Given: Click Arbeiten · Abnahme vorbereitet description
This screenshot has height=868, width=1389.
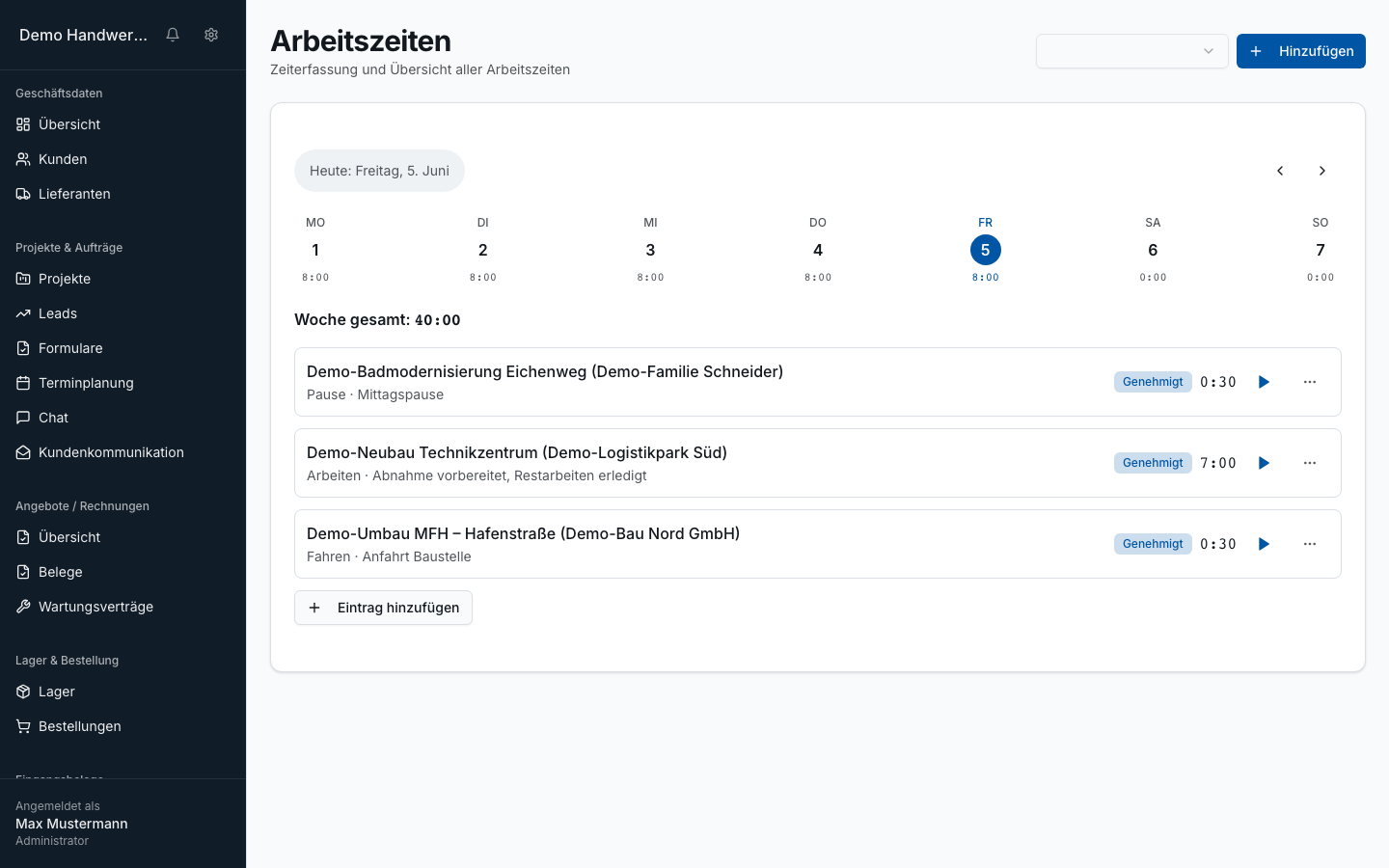Looking at the screenshot, I should coord(477,475).
